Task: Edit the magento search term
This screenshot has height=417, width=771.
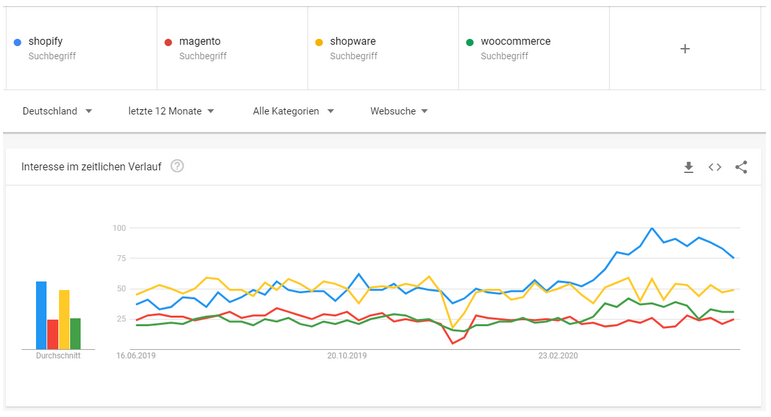Action: click(200, 42)
